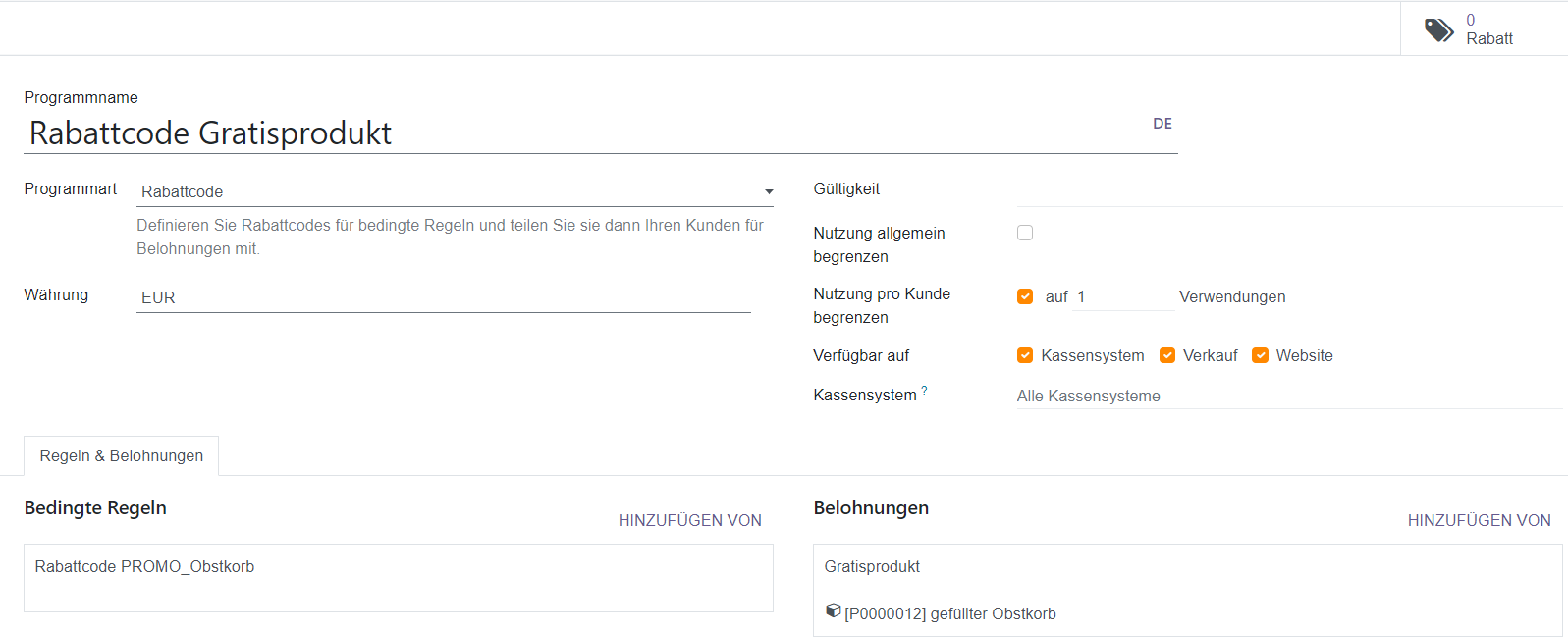Edit the Verwendungen count field
The height and width of the screenshot is (637, 1568).
[1122, 297]
